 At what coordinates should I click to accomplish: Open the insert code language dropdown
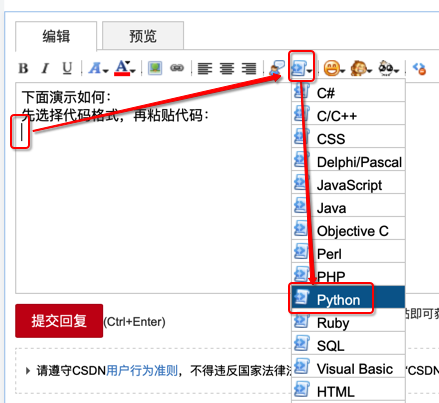301,68
